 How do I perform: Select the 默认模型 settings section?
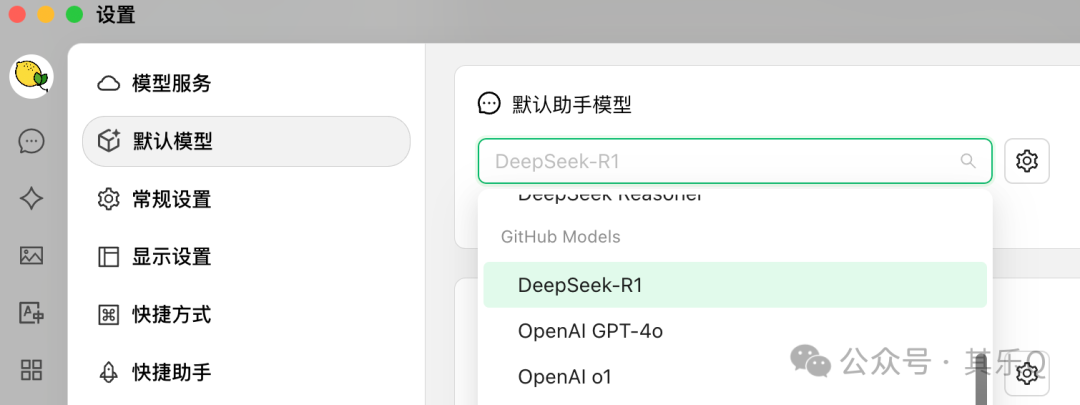172,141
